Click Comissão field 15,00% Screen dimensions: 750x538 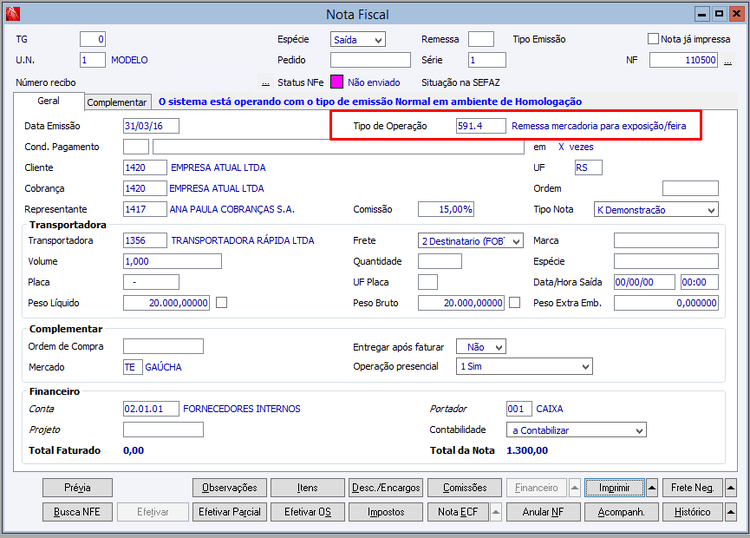click(x=446, y=209)
